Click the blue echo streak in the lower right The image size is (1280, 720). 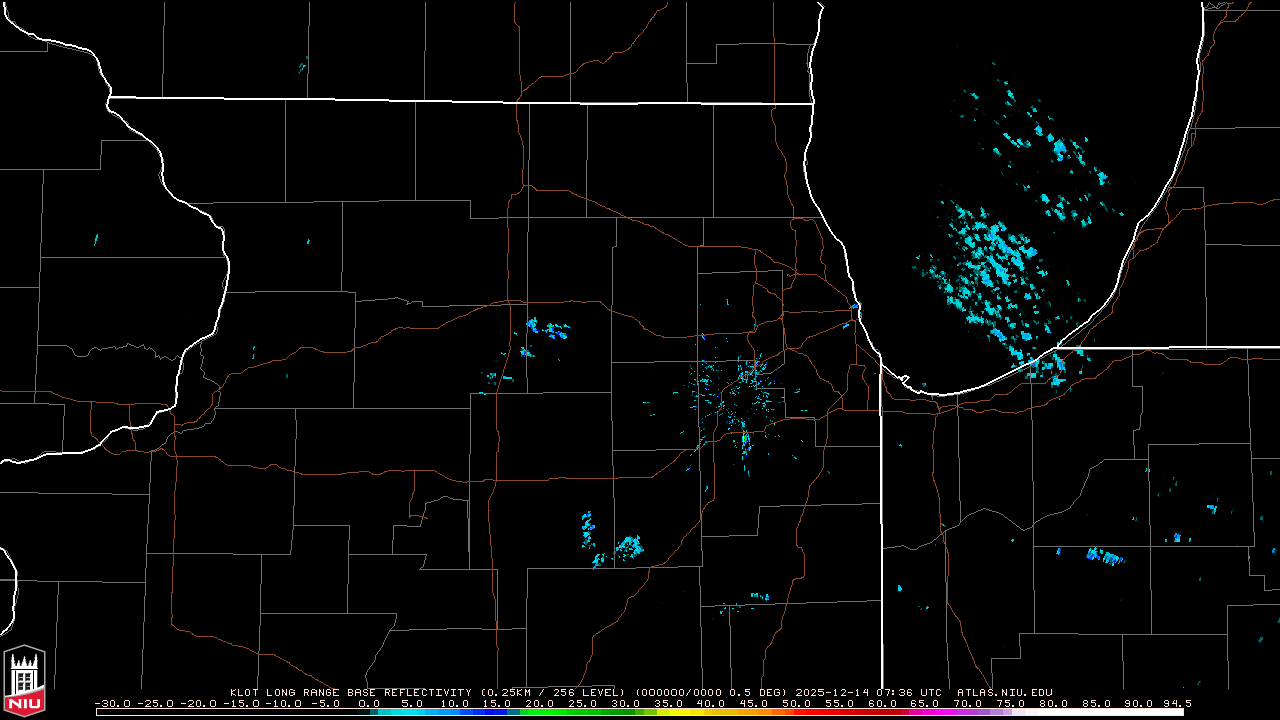pos(1105,556)
